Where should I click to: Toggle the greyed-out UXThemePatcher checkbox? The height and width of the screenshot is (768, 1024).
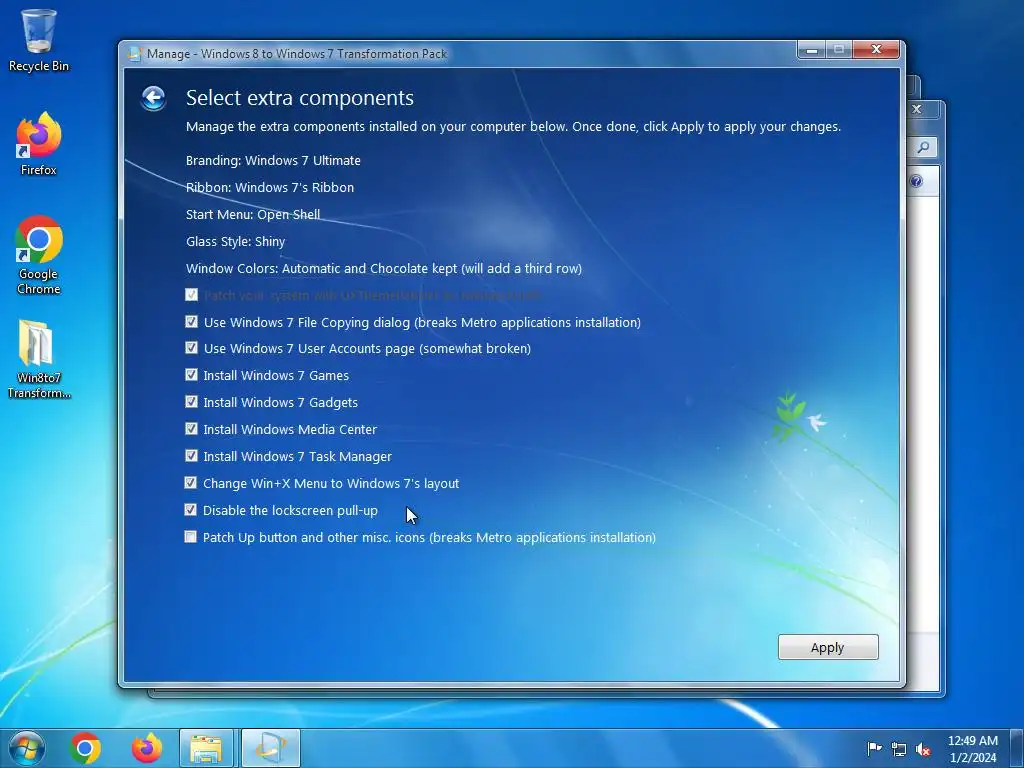[191, 295]
